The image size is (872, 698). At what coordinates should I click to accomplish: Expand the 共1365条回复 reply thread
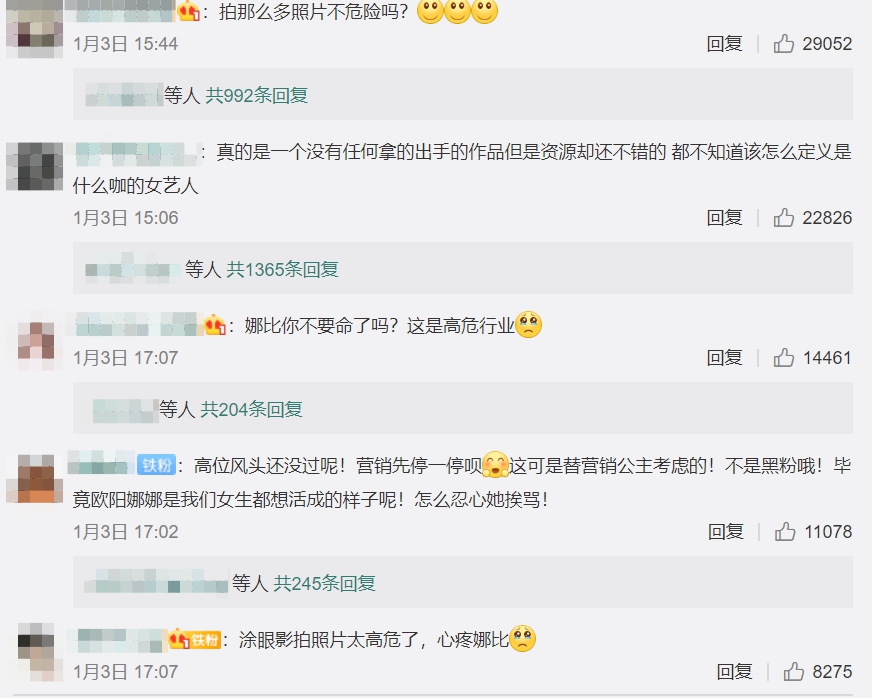tap(283, 269)
